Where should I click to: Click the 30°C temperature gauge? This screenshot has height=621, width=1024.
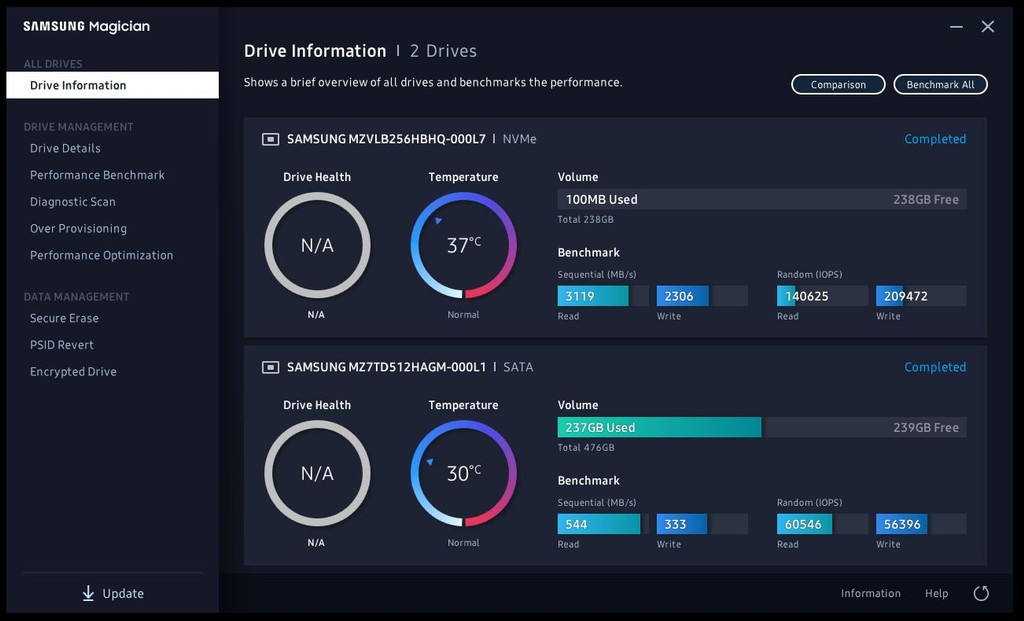[463, 473]
